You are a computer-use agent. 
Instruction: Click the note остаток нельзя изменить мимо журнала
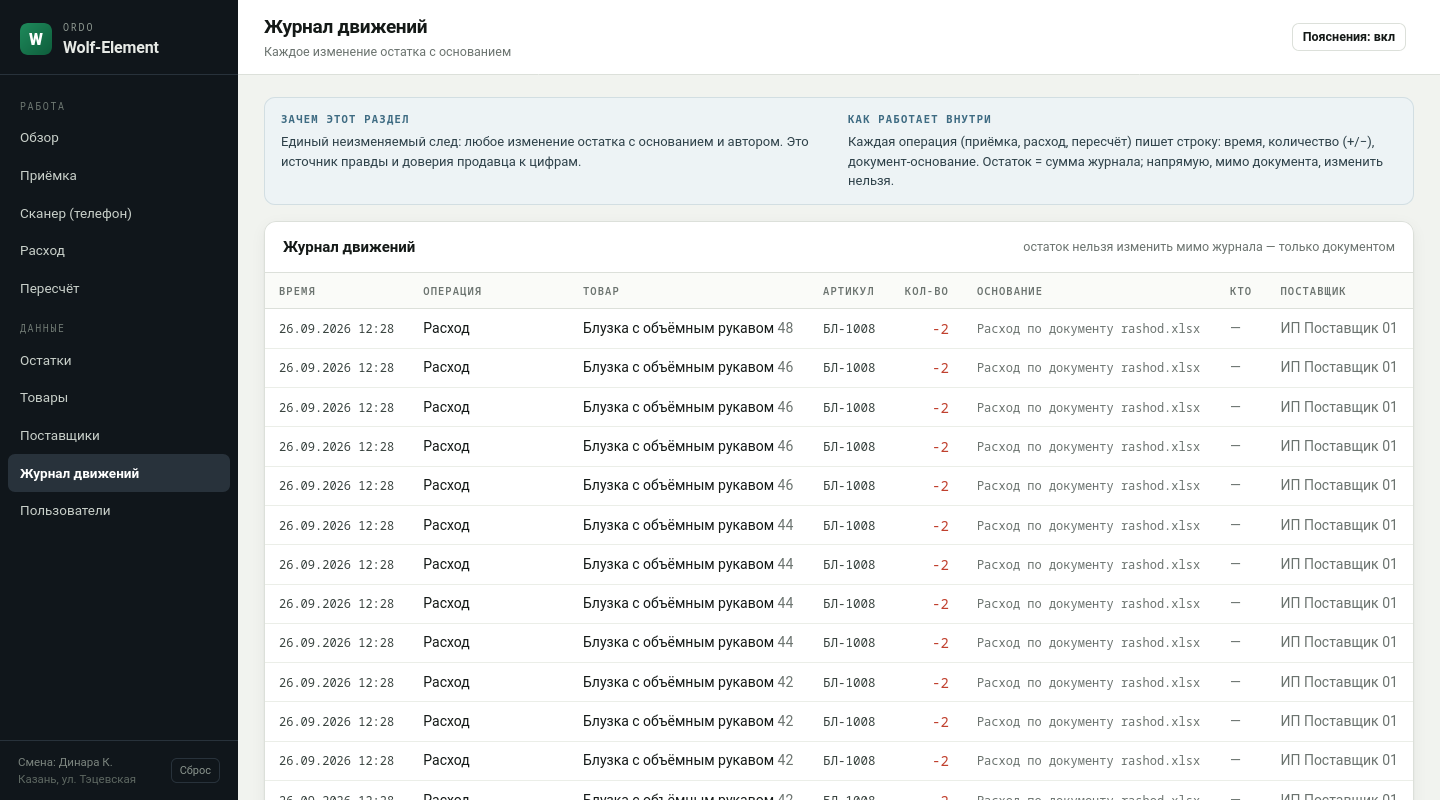pos(1209,247)
